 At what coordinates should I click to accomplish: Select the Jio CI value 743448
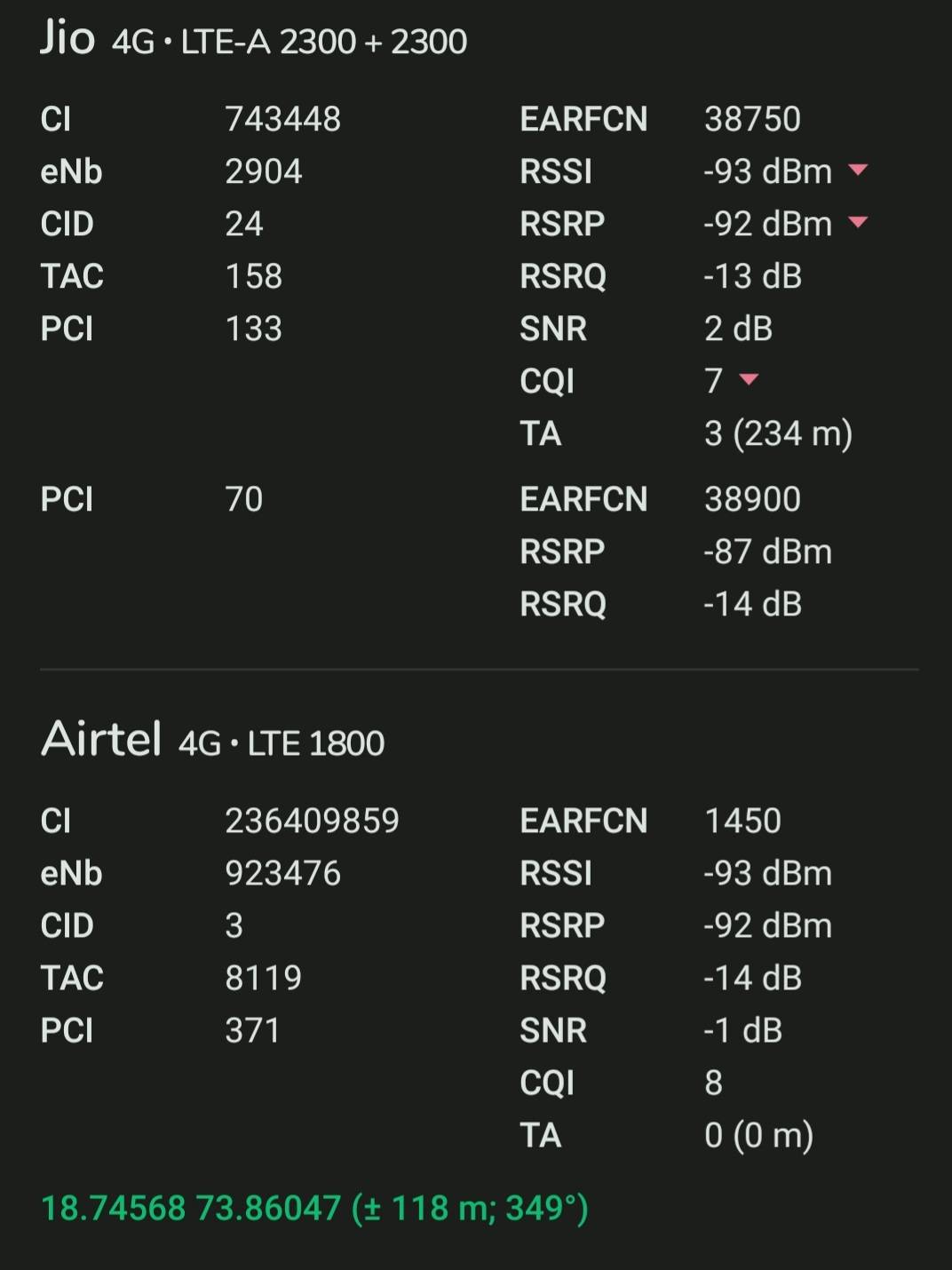click(286, 118)
